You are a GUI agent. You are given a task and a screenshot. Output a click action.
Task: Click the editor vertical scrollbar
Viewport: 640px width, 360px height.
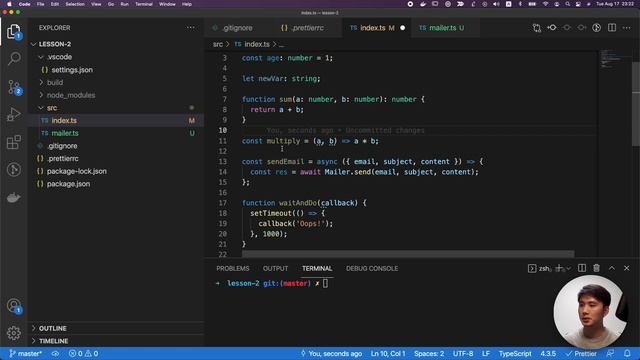pos(636,104)
